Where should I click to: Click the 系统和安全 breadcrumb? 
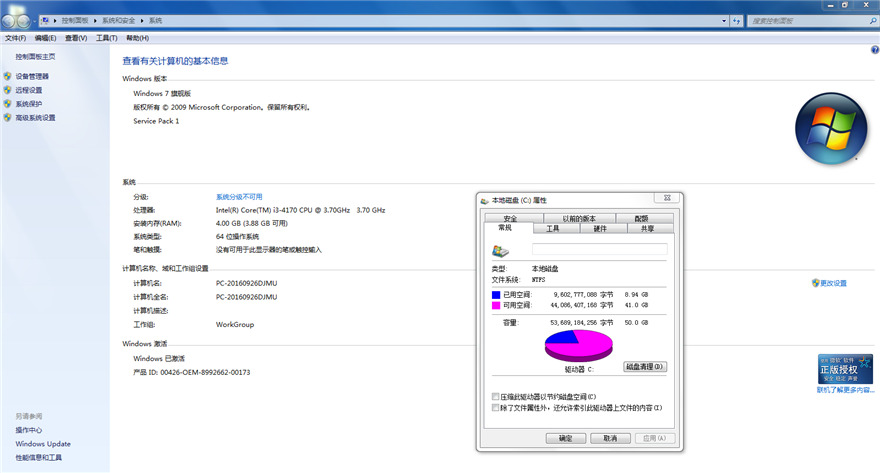point(118,21)
